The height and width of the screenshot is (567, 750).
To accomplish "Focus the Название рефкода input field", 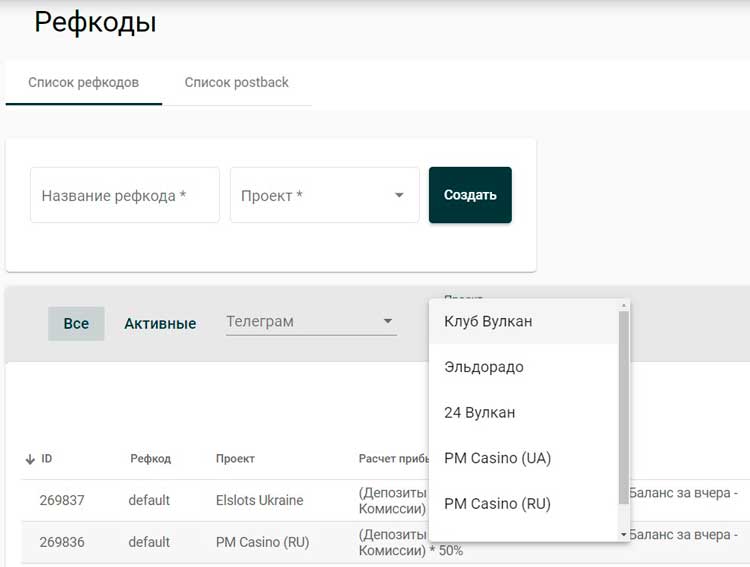I will (125, 195).
